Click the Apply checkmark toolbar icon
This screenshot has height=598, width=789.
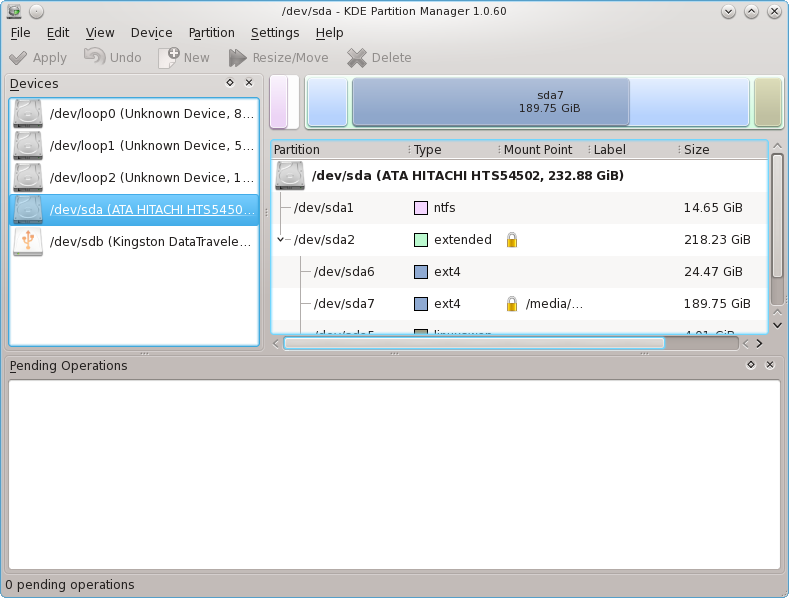(18, 58)
